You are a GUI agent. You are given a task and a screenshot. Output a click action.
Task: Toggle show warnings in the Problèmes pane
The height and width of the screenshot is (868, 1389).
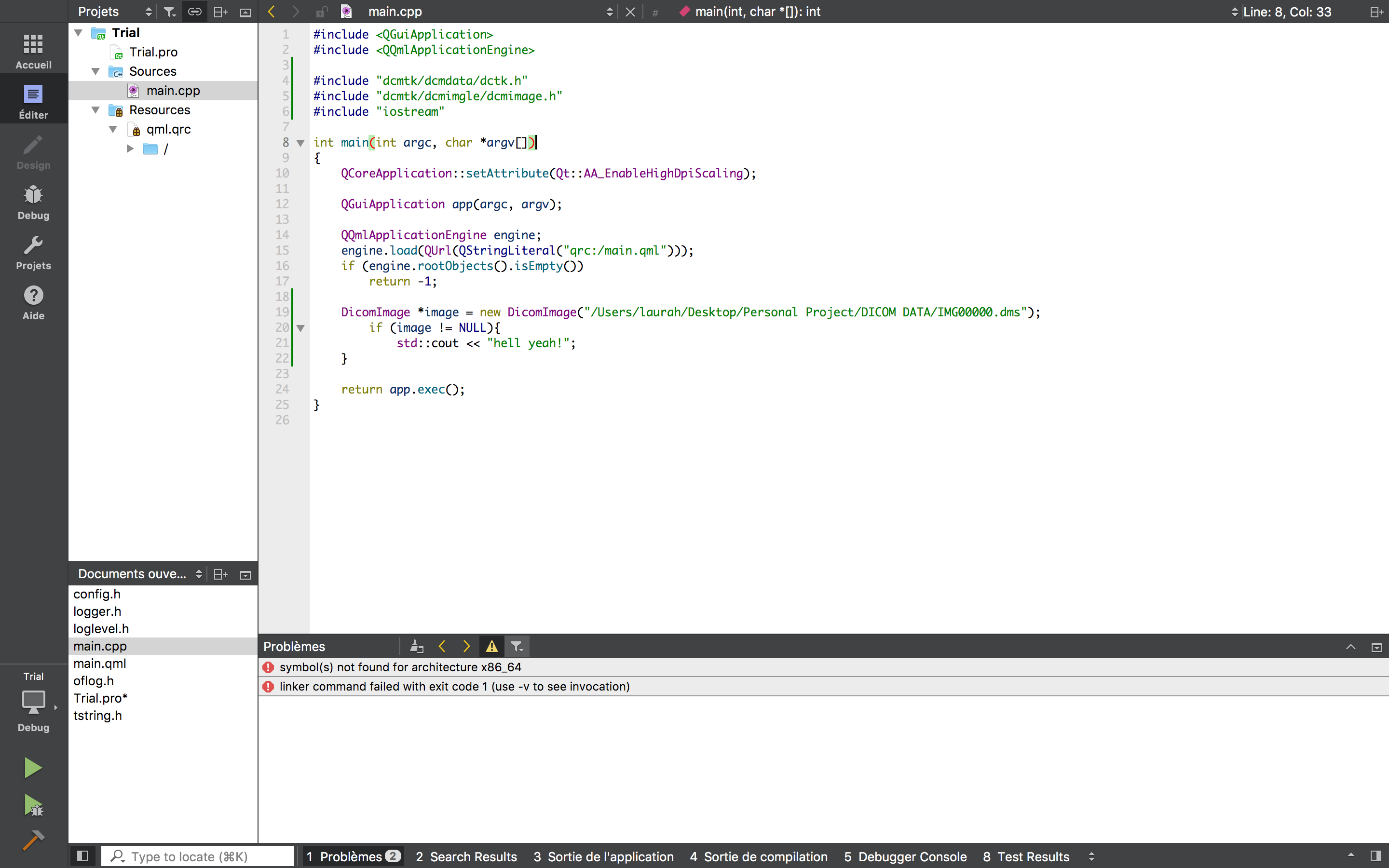click(x=492, y=646)
